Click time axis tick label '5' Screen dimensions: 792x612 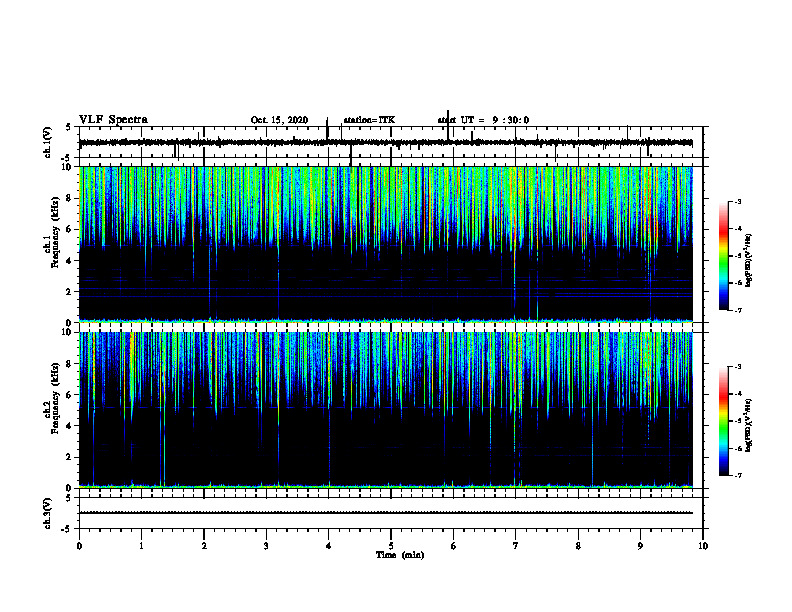tap(391, 546)
